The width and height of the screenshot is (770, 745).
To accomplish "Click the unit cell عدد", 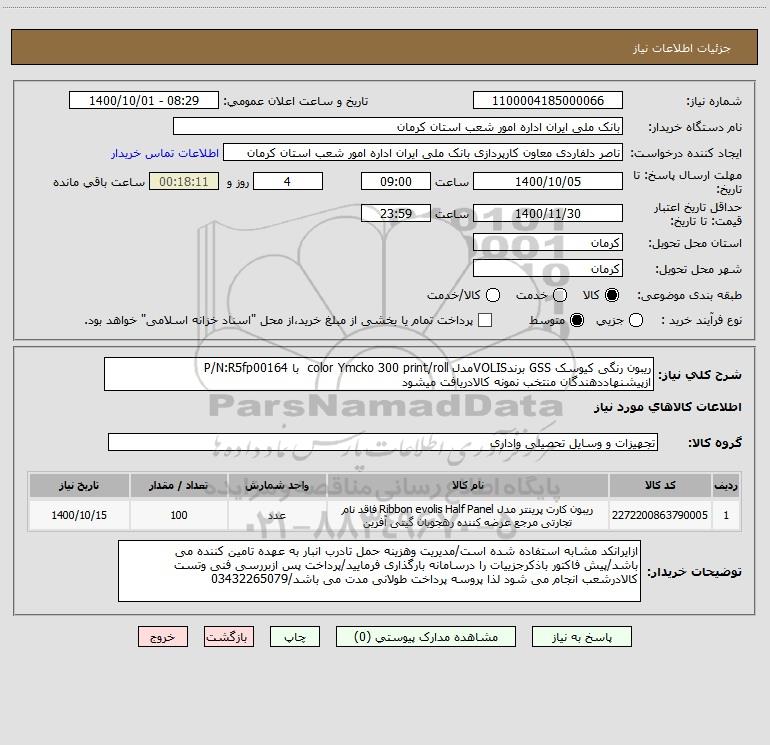I will (277, 515).
